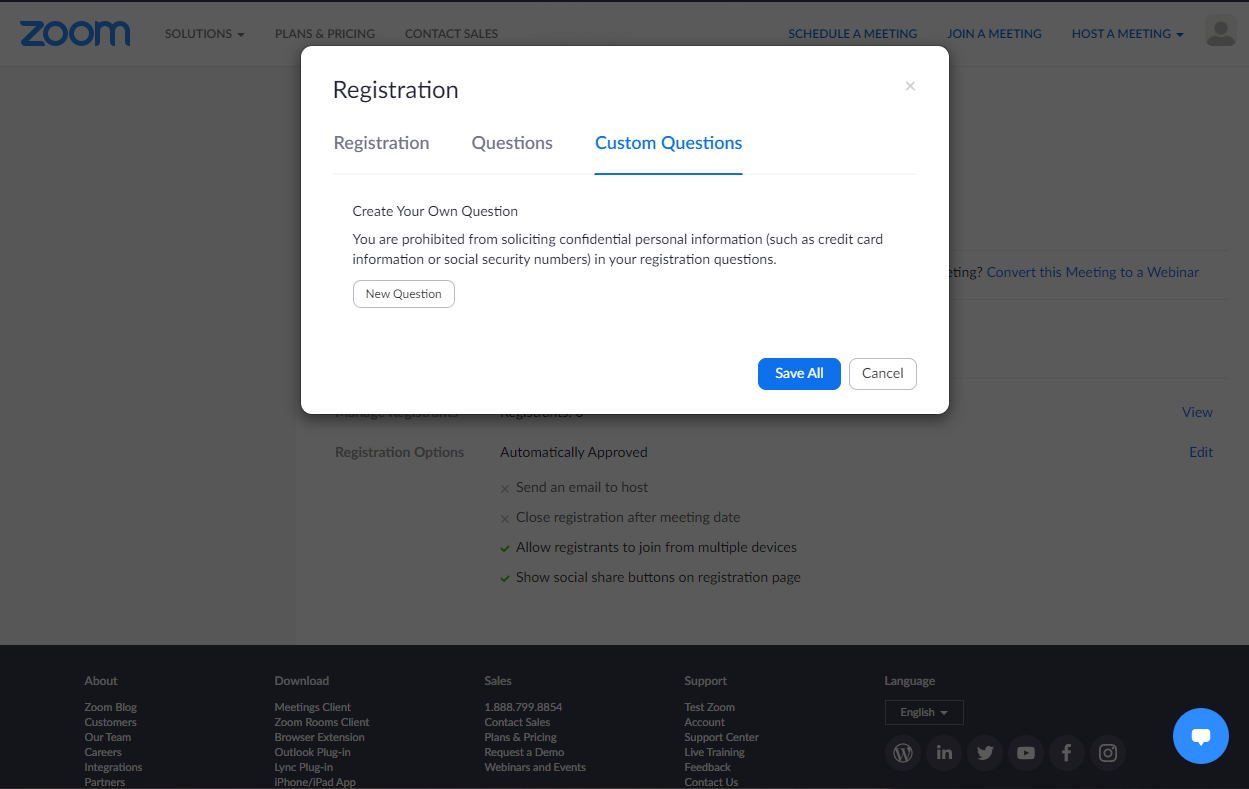The width and height of the screenshot is (1249, 789).
Task: Open the LinkedIn social icon
Action: coord(944,753)
